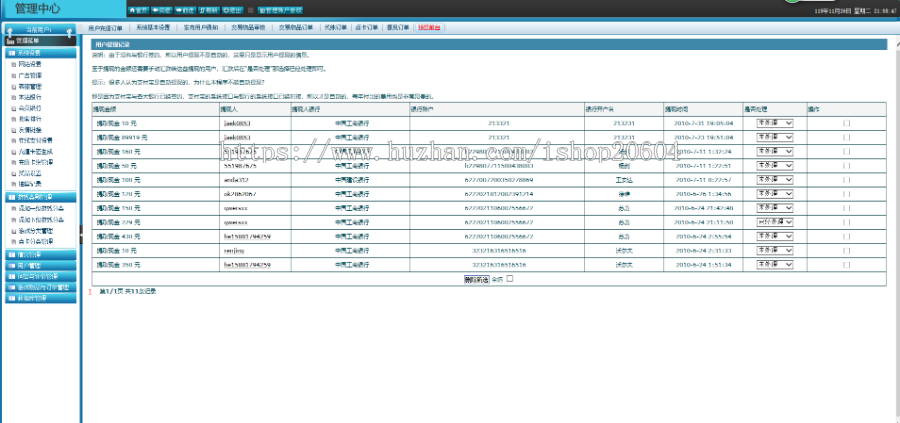The width and height of the screenshot is (900, 423).
Task: Click the 删除所选 delete selected button
Action: point(476,280)
